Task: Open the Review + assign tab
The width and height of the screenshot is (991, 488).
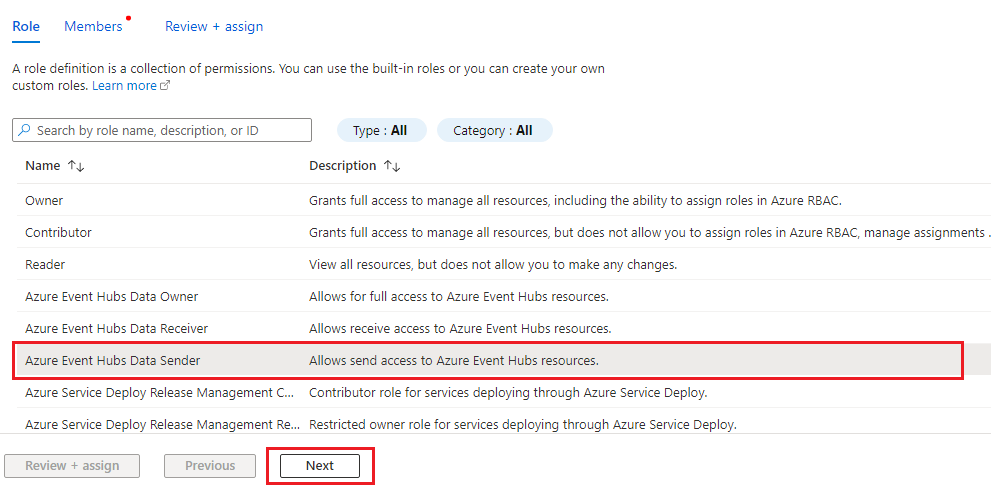Action: coord(214,27)
